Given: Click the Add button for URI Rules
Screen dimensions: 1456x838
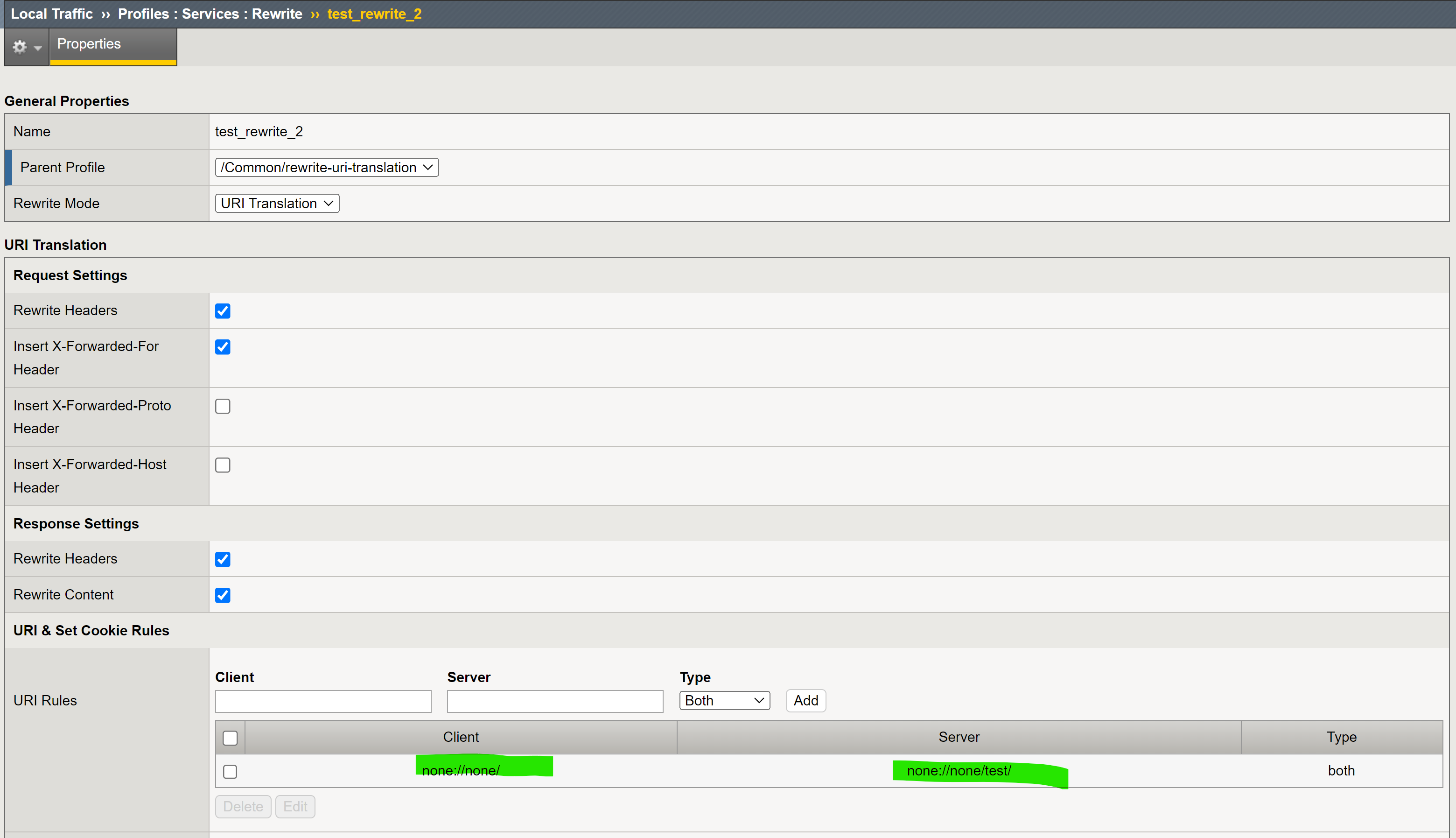Looking at the screenshot, I should pos(805,700).
